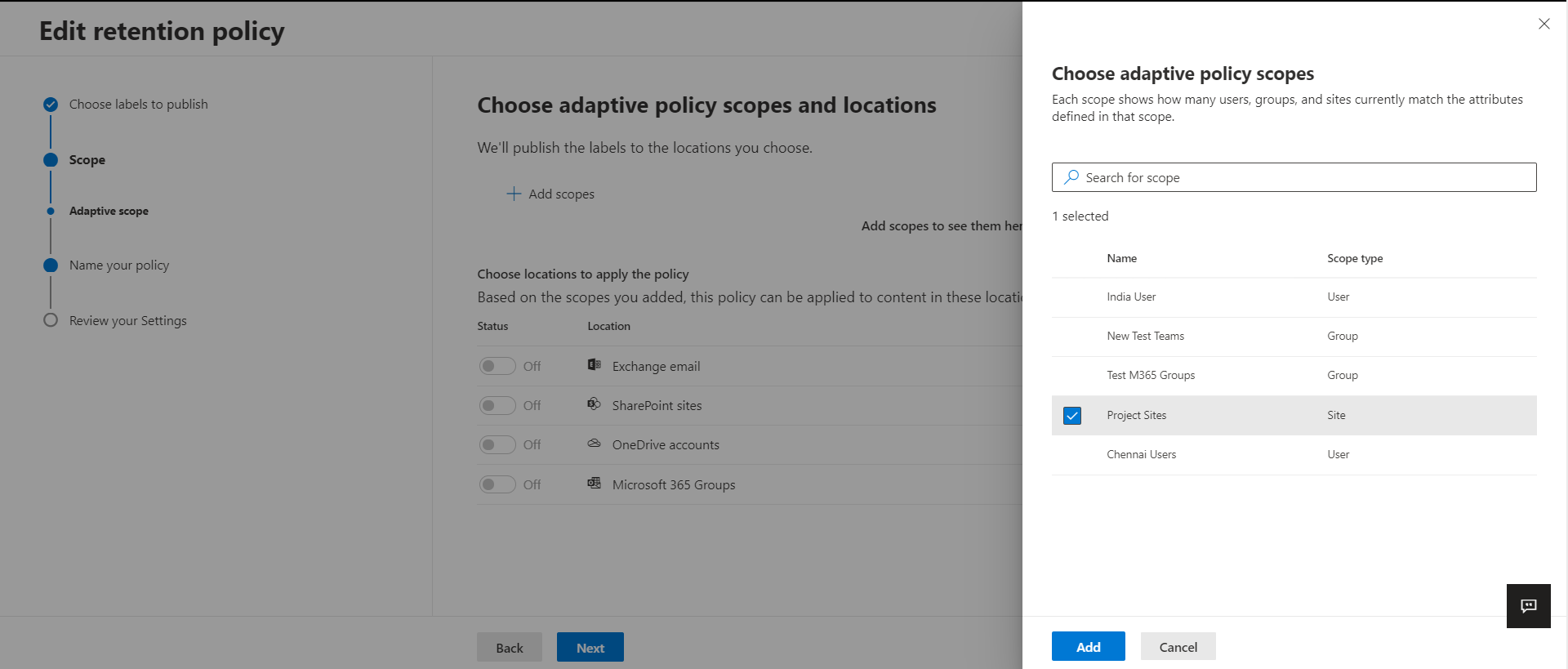Click the OneDrive accounts location label

pos(666,444)
